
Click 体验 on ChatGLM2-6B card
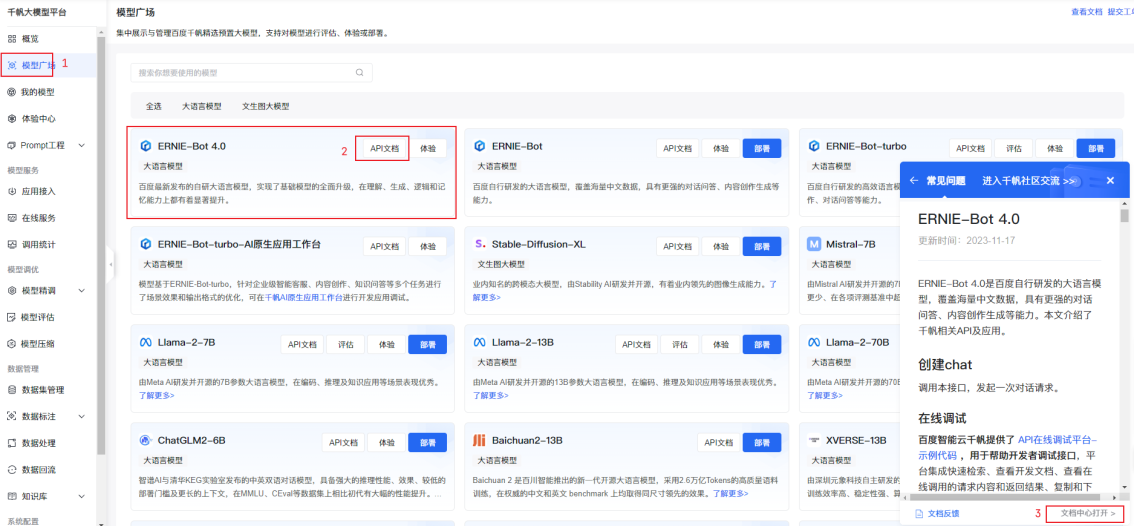click(x=386, y=442)
